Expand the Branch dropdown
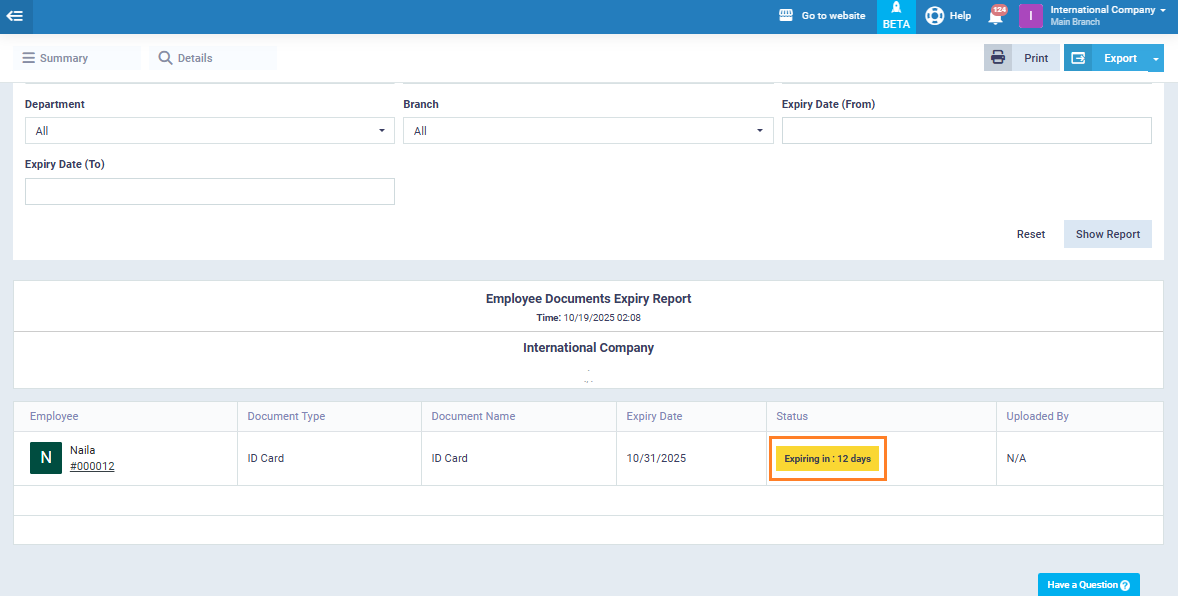Viewport: 1178px width, 596px height. pos(588,131)
